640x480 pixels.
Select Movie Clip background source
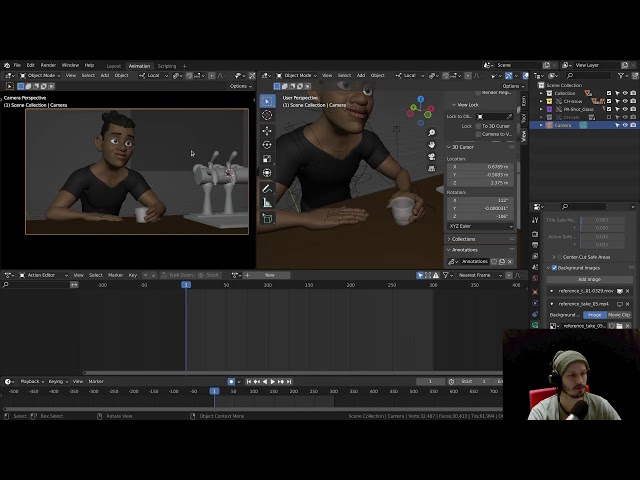click(619, 315)
